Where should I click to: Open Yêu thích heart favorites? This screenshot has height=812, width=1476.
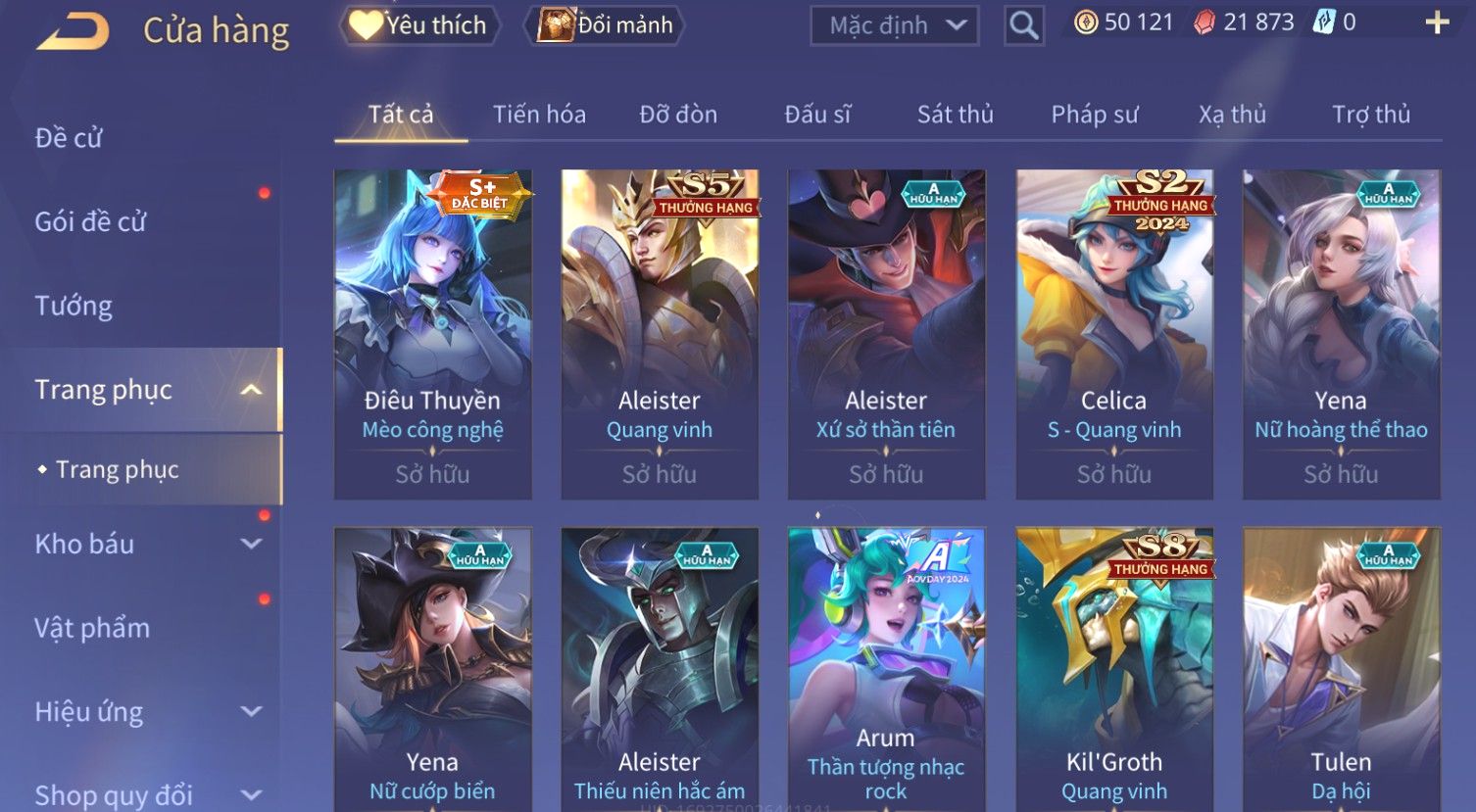pos(419,25)
